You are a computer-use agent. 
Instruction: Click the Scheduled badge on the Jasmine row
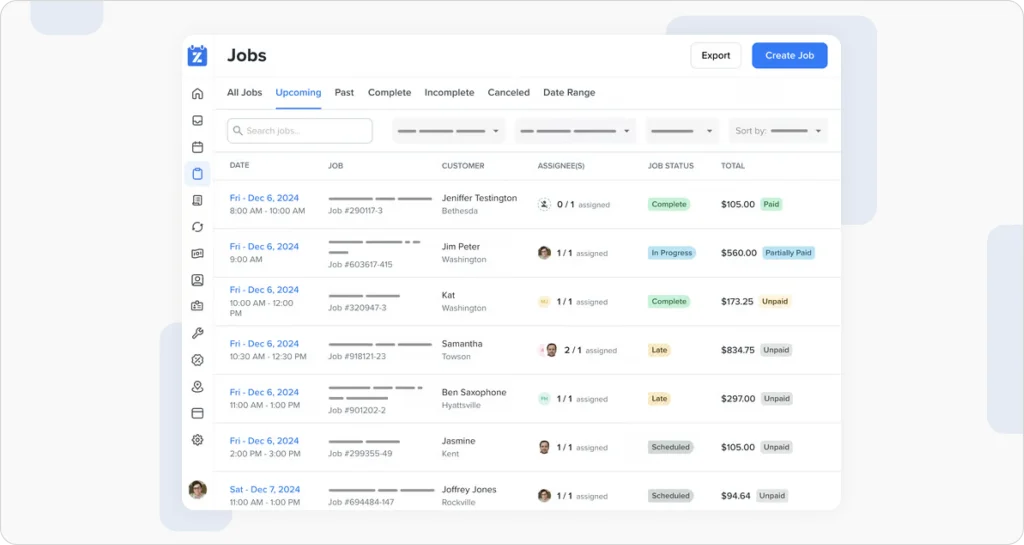click(x=670, y=447)
